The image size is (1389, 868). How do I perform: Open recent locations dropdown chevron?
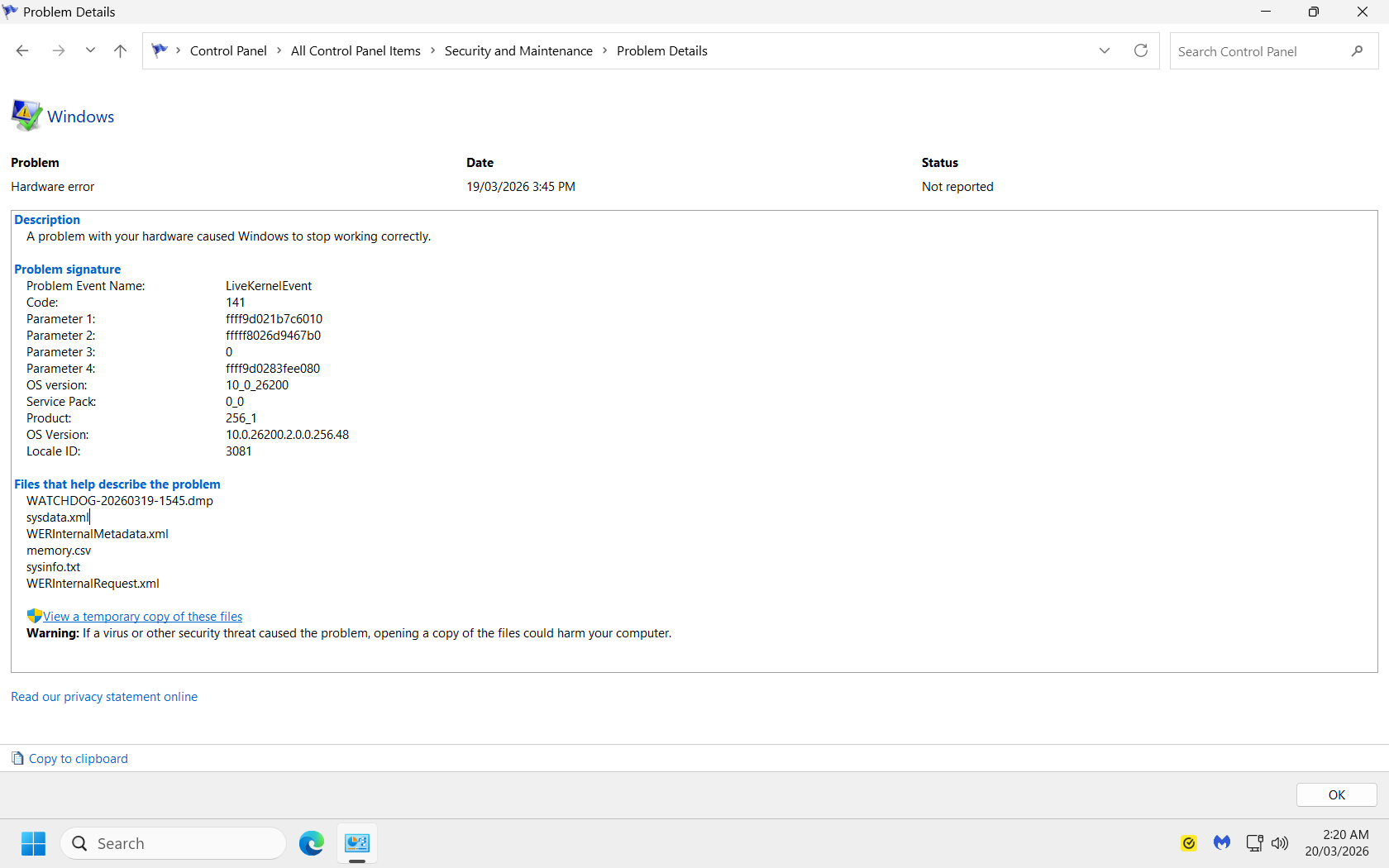(x=90, y=50)
